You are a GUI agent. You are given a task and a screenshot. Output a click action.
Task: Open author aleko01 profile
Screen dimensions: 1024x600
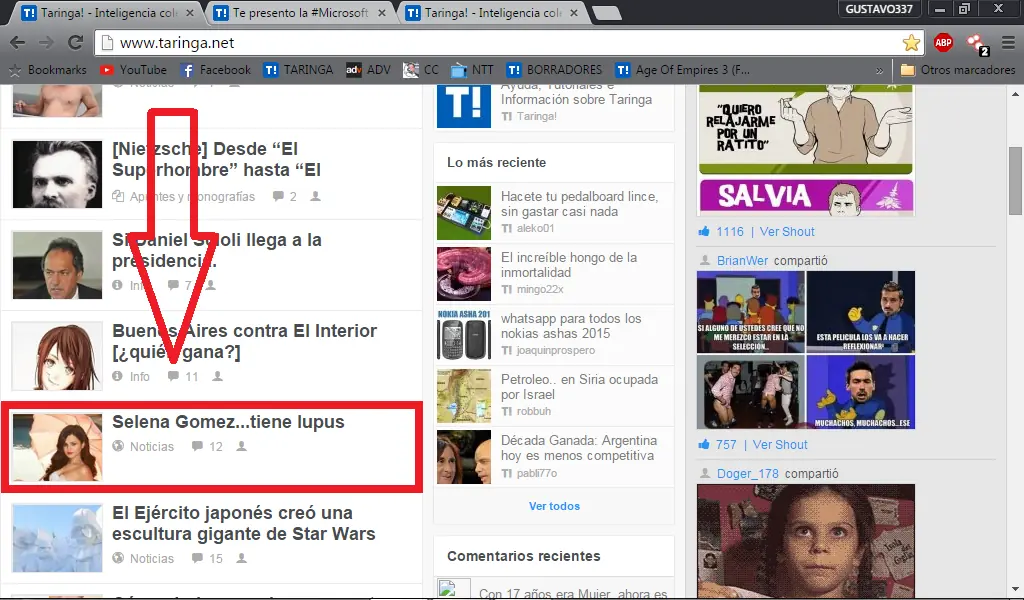tap(536, 229)
